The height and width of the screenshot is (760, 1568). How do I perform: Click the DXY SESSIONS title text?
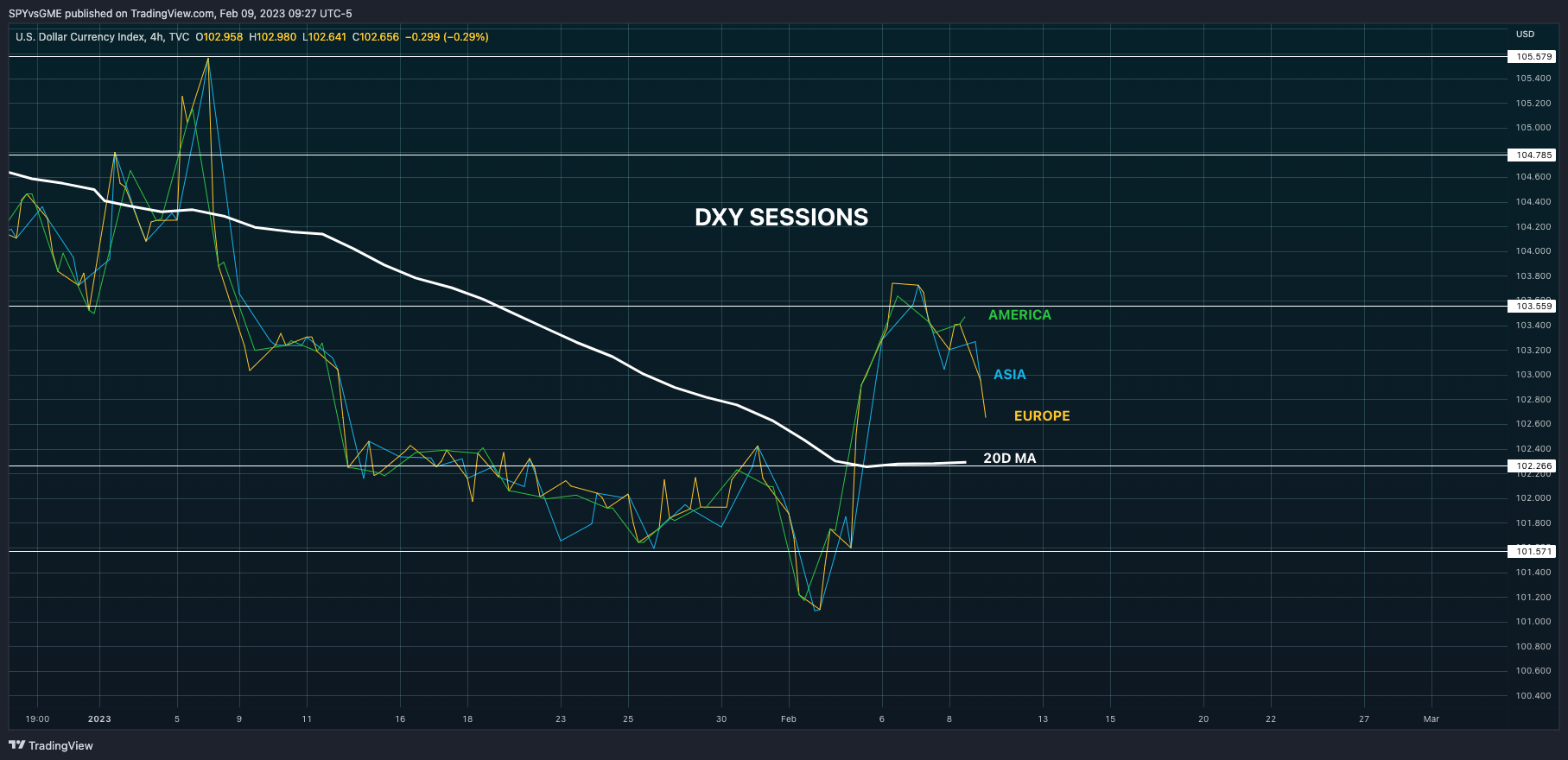point(781,218)
